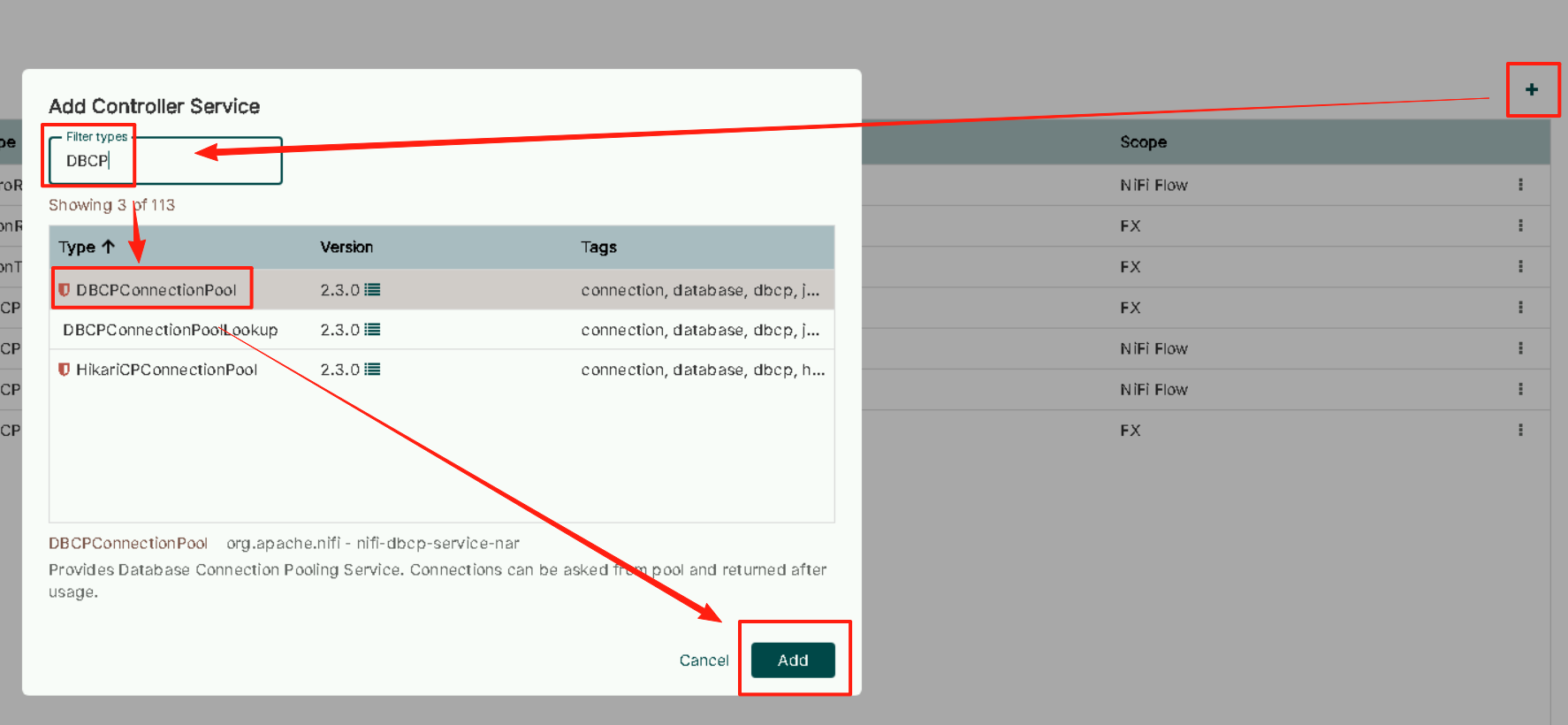The height and width of the screenshot is (725, 1568).
Task: Click the 'Showing 3 of 113' text
Action: point(111,205)
